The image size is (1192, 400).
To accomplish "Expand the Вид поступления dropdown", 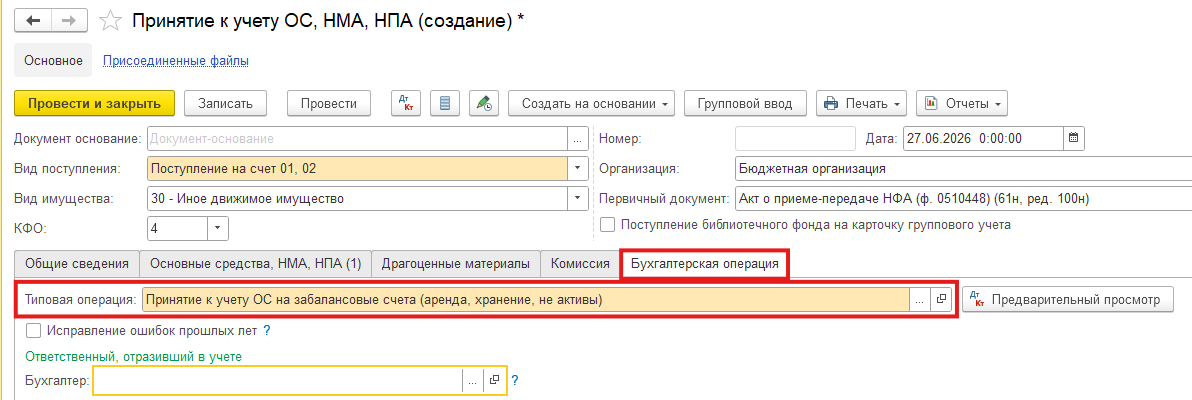I will [x=577, y=168].
